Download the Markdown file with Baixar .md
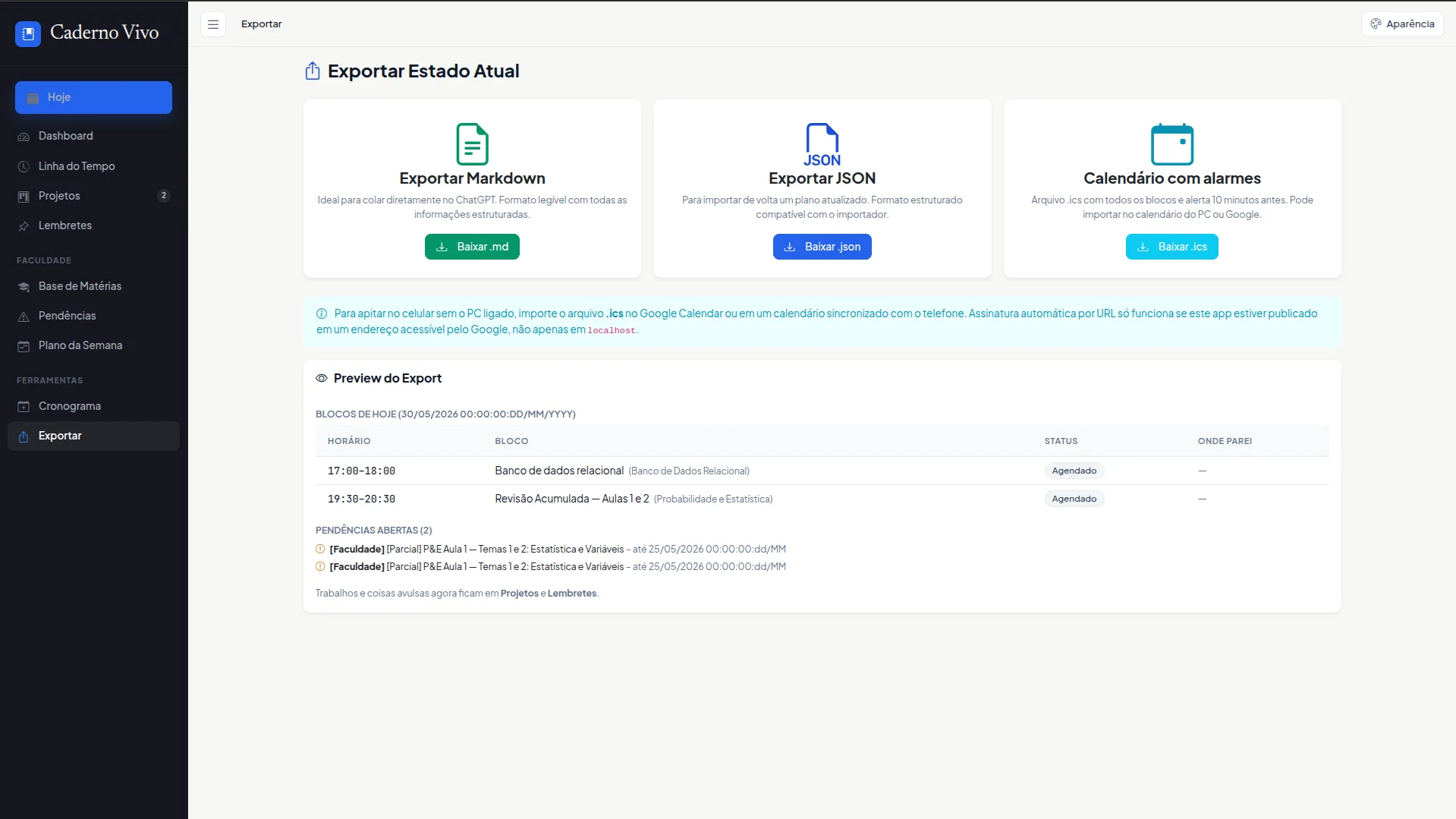 [x=472, y=247]
